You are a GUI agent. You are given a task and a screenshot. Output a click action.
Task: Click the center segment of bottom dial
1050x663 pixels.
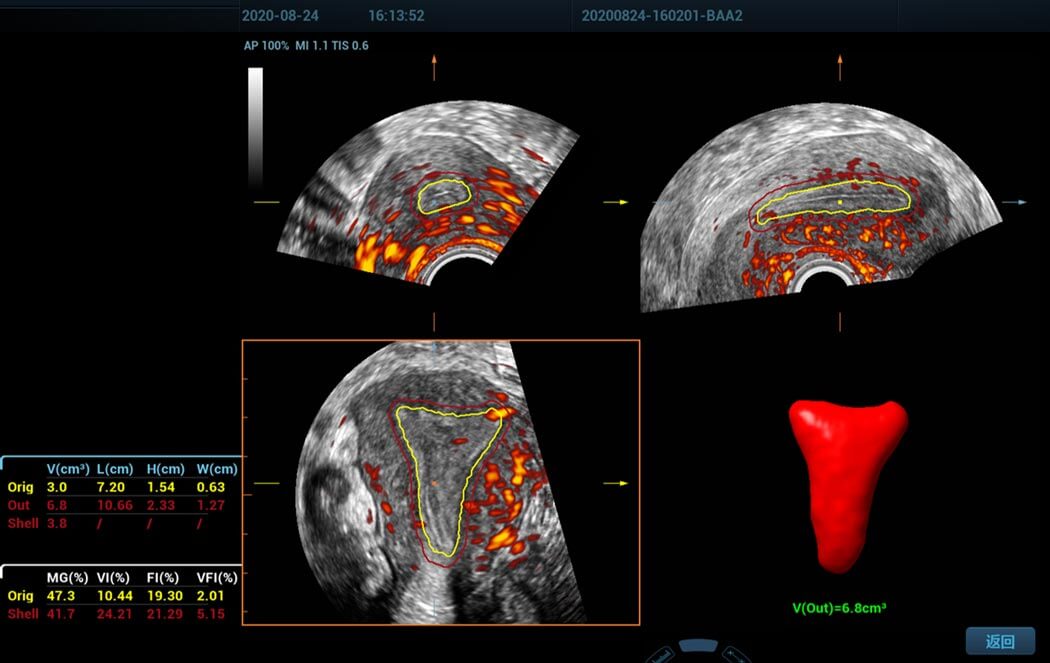click(x=698, y=646)
